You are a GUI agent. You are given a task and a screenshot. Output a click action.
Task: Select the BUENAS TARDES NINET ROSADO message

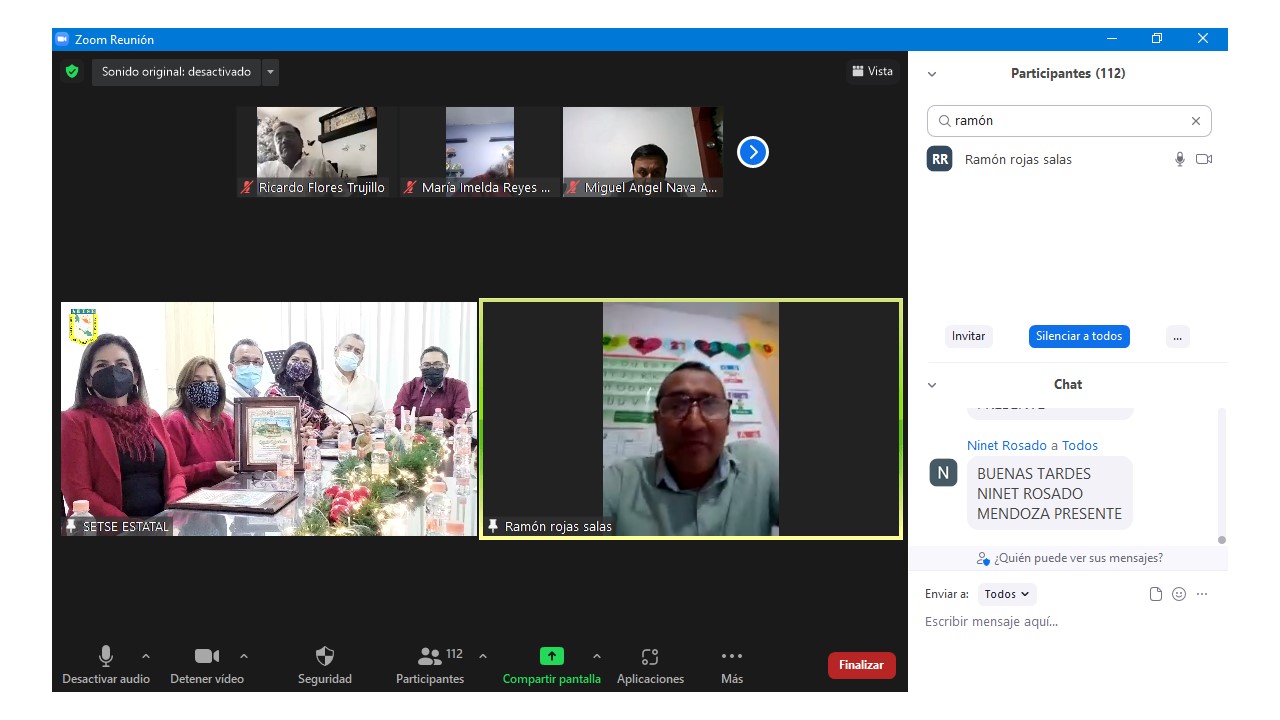click(x=1049, y=493)
